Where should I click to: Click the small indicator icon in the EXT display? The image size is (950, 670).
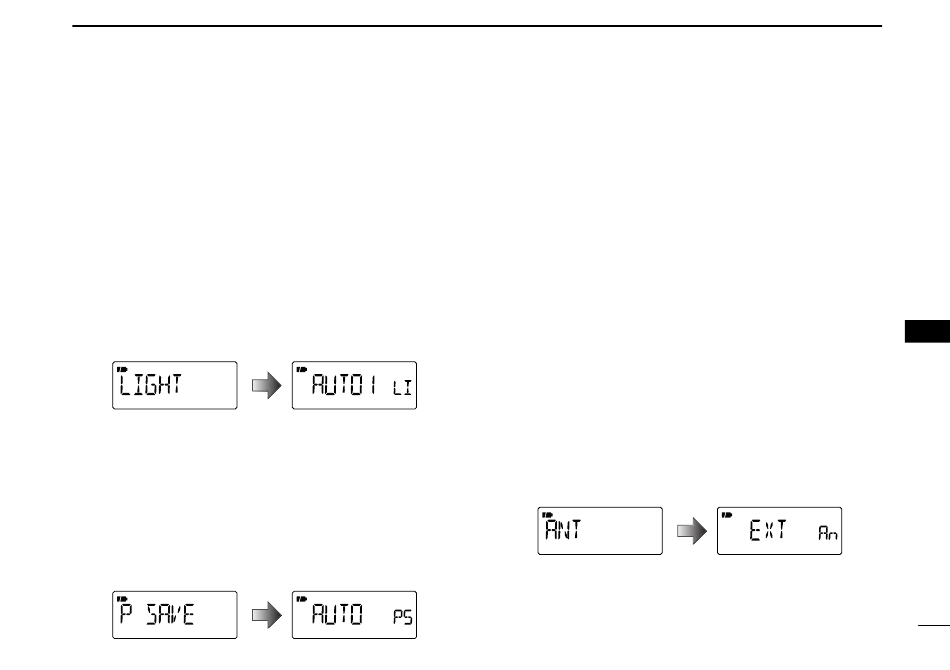point(727,514)
